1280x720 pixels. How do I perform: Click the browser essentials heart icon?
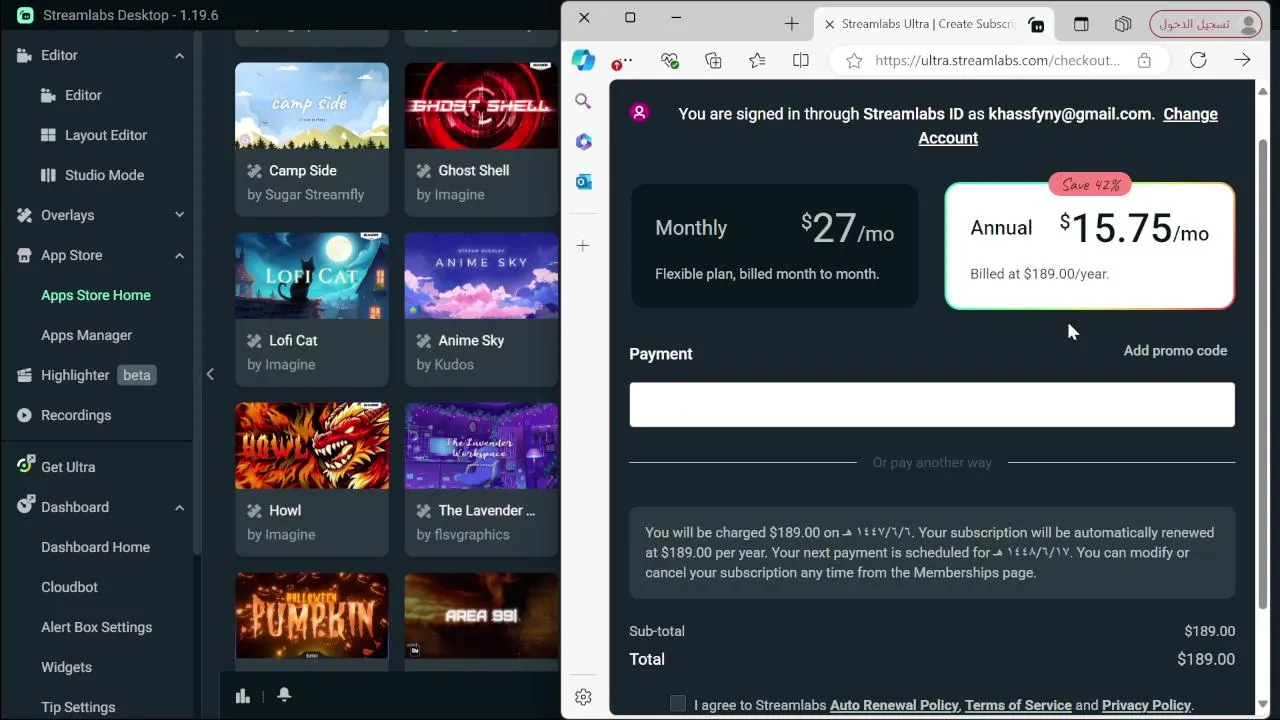click(x=670, y=61)
